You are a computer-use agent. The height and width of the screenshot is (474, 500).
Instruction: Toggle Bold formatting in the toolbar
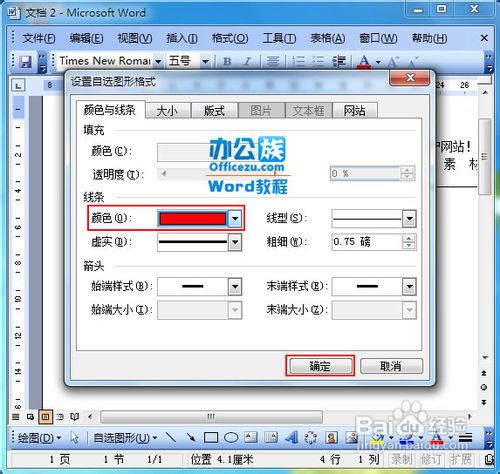tap(227, 62)
